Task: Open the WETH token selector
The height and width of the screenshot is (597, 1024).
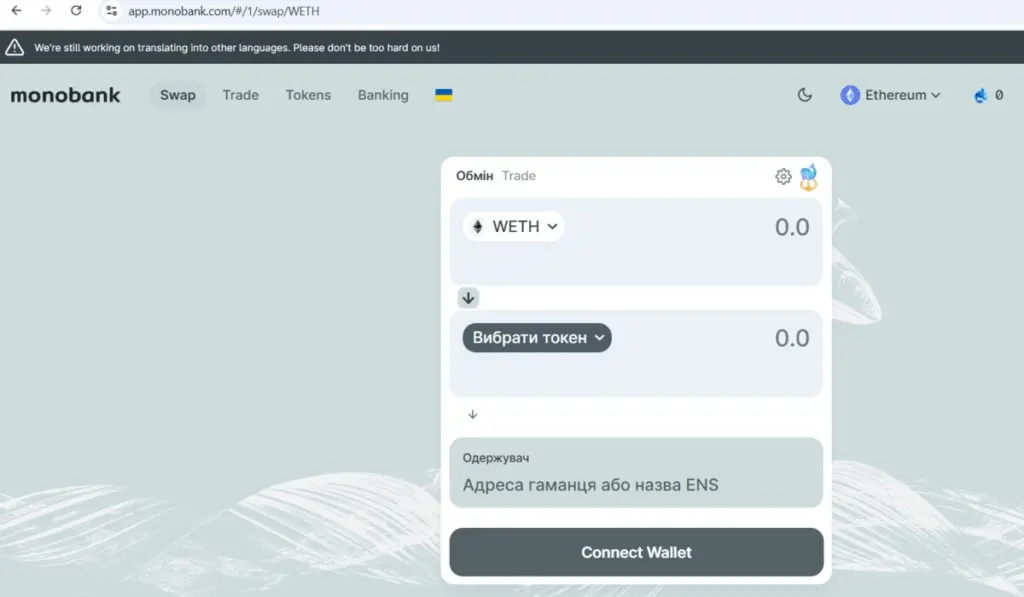Action: click(x=514, y=227)
